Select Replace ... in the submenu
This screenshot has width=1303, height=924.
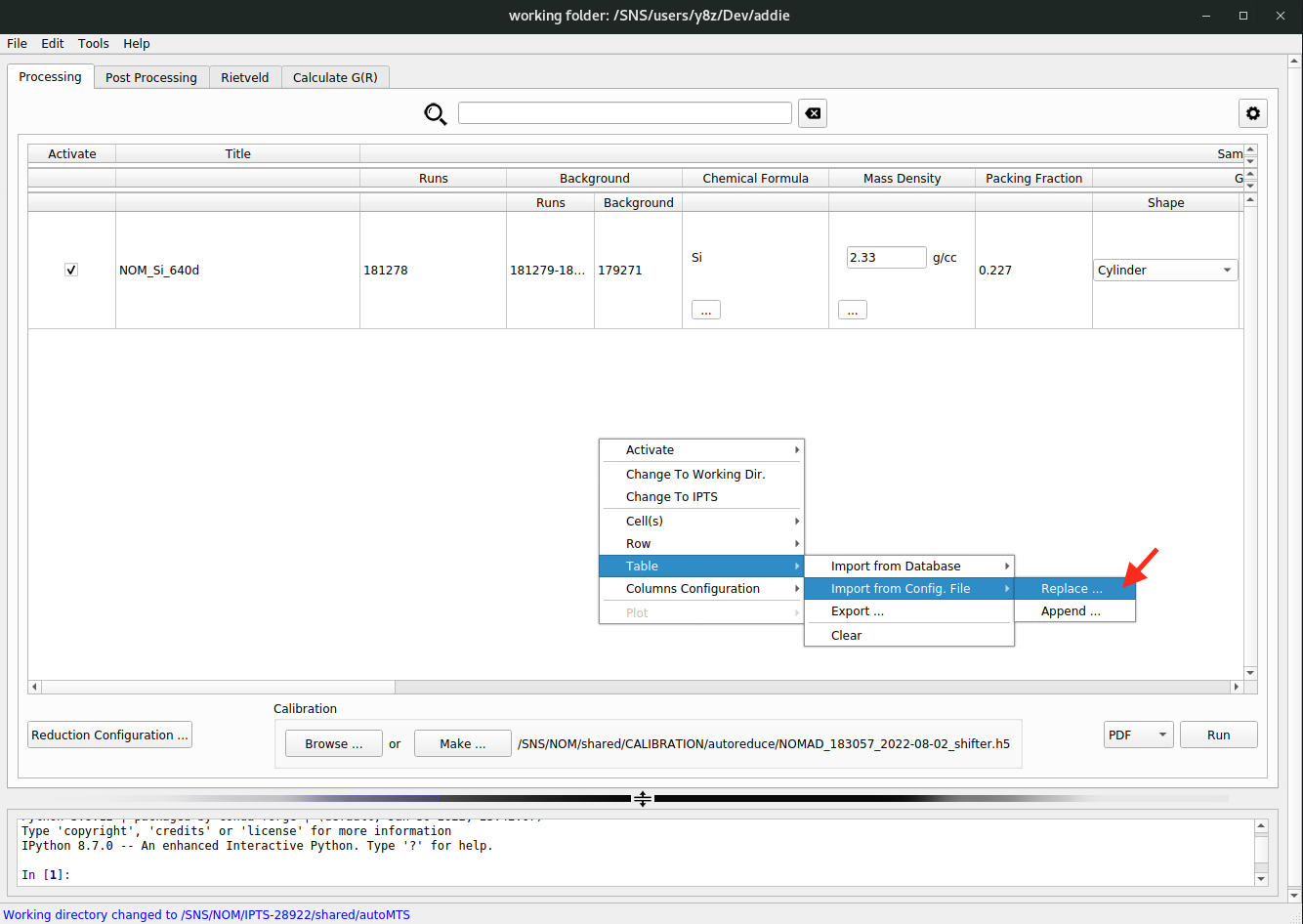tap(1072, 589)
